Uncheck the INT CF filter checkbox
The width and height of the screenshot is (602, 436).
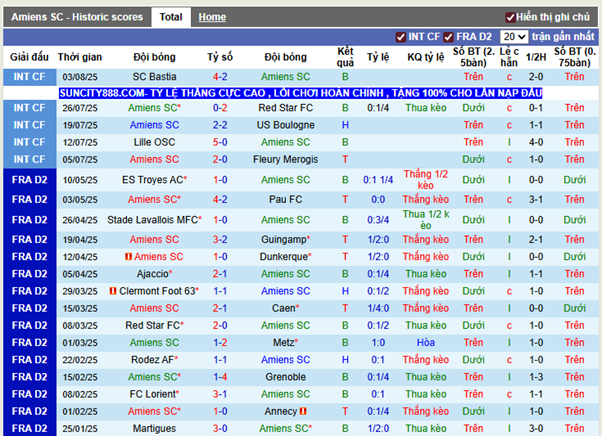pyautogui.click(x=401, y=37)
